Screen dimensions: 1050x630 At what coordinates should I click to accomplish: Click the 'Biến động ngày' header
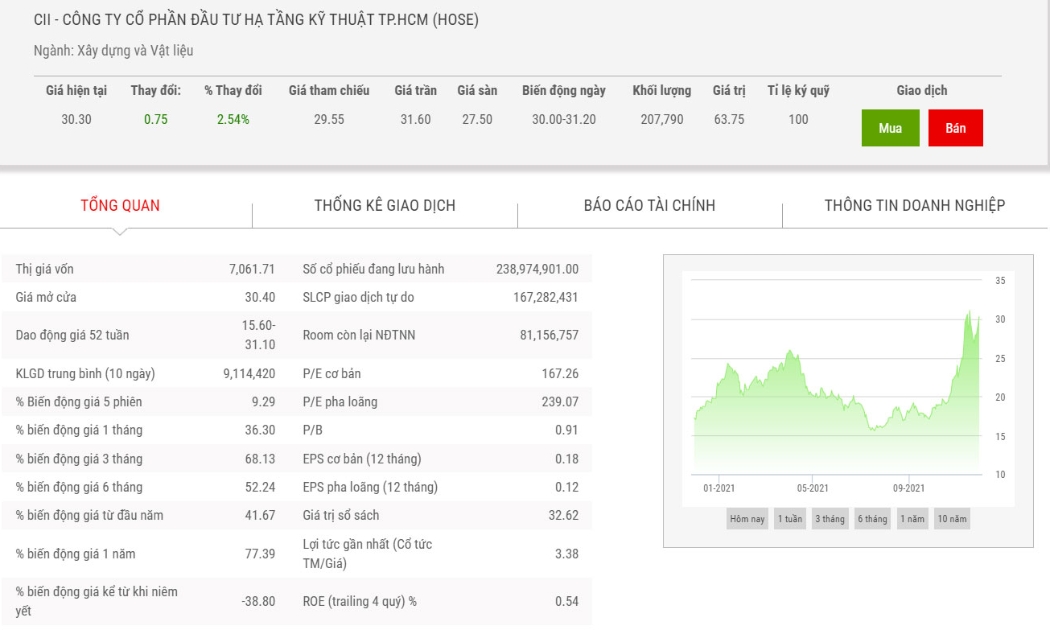point(564,90)
